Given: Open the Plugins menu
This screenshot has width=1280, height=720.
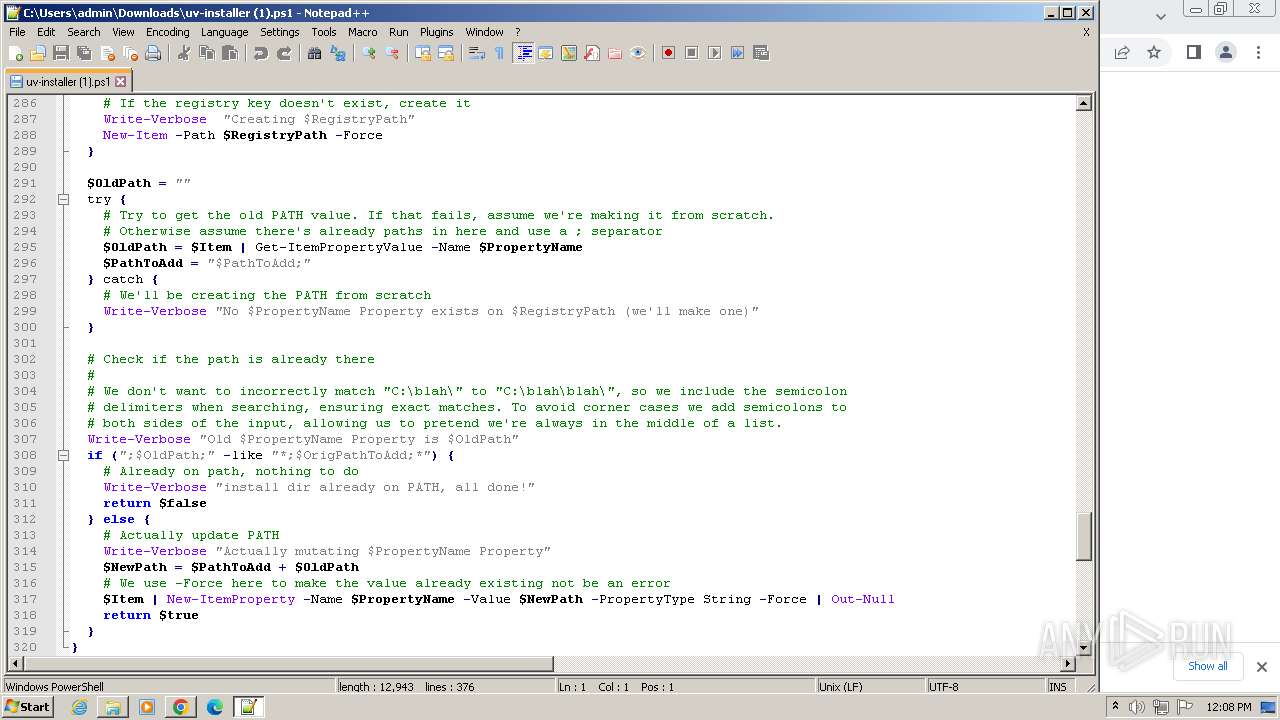Looking at the screenshot, I should [436, 32].
